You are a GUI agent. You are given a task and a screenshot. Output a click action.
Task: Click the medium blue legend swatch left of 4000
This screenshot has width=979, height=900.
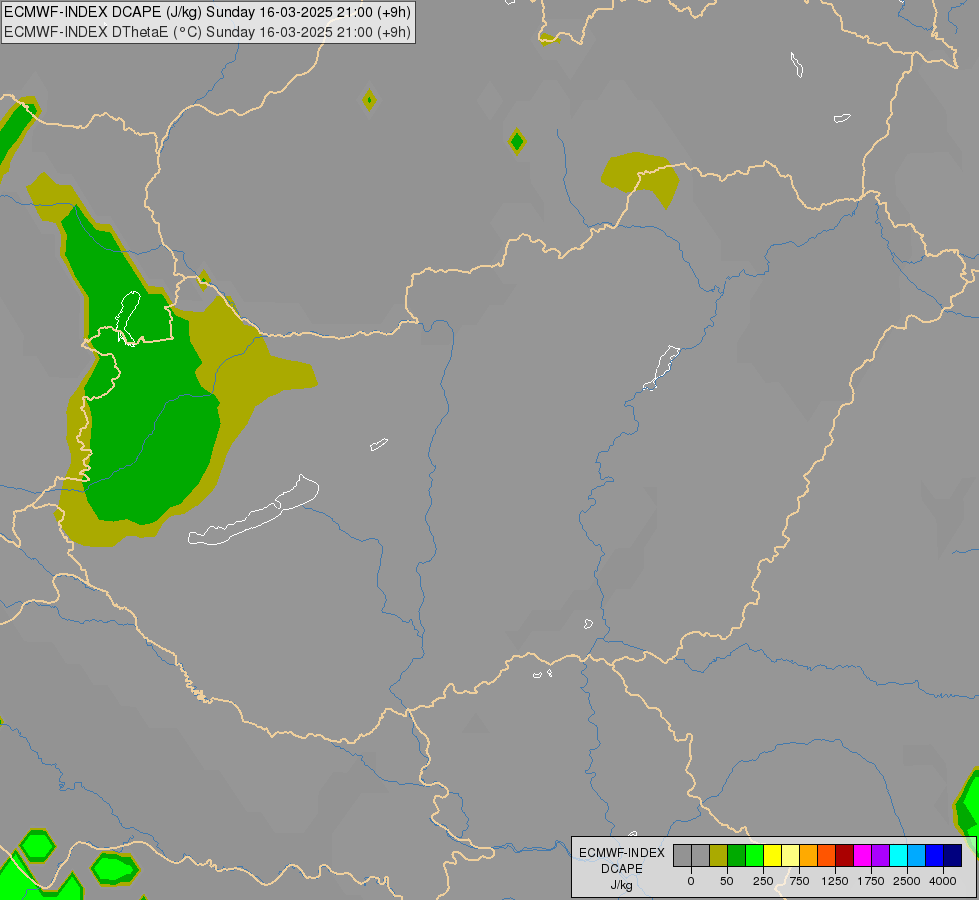tap(935, 856)
